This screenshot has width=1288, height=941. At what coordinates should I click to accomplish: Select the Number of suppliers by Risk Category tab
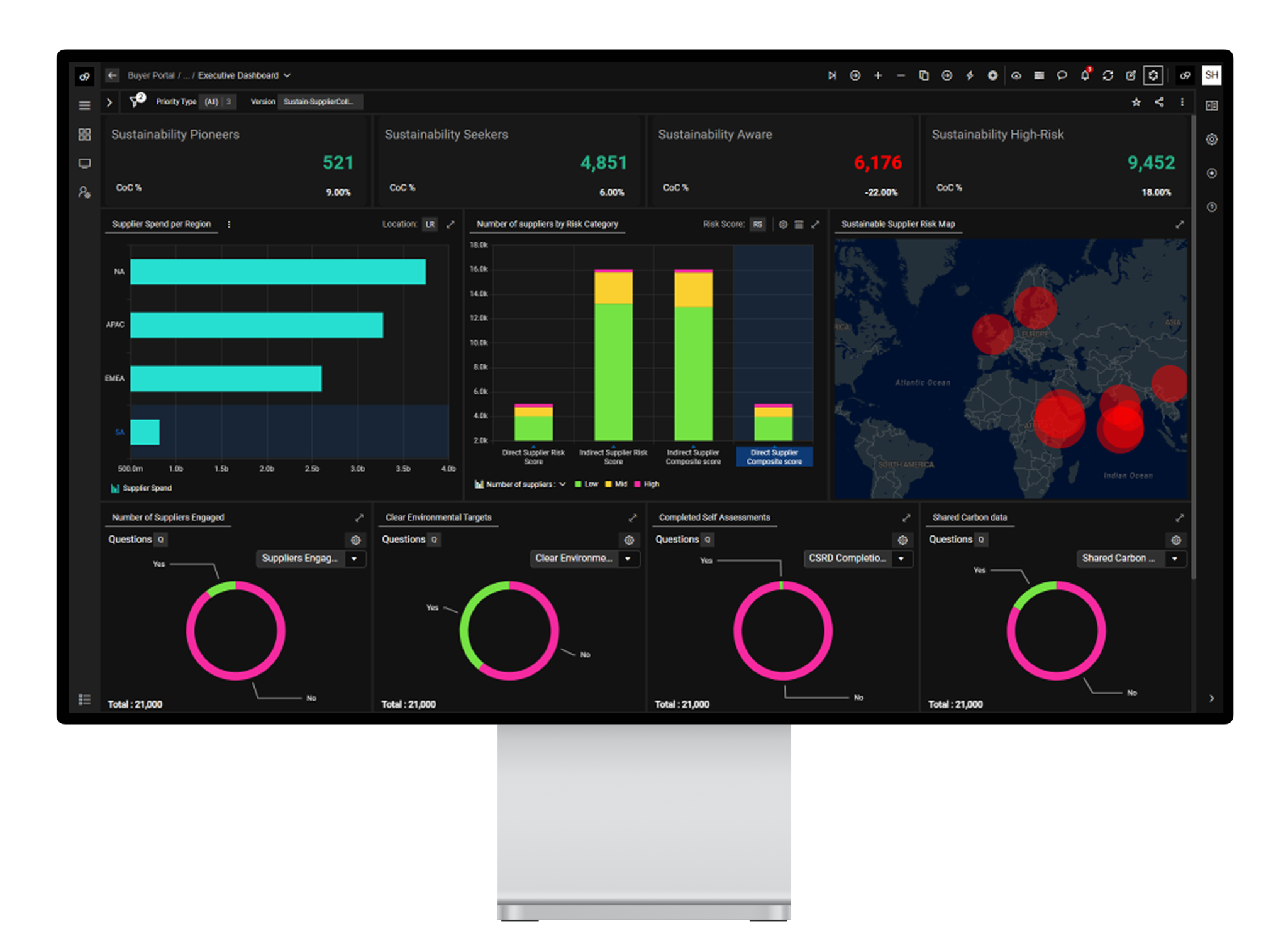[547, 224]
